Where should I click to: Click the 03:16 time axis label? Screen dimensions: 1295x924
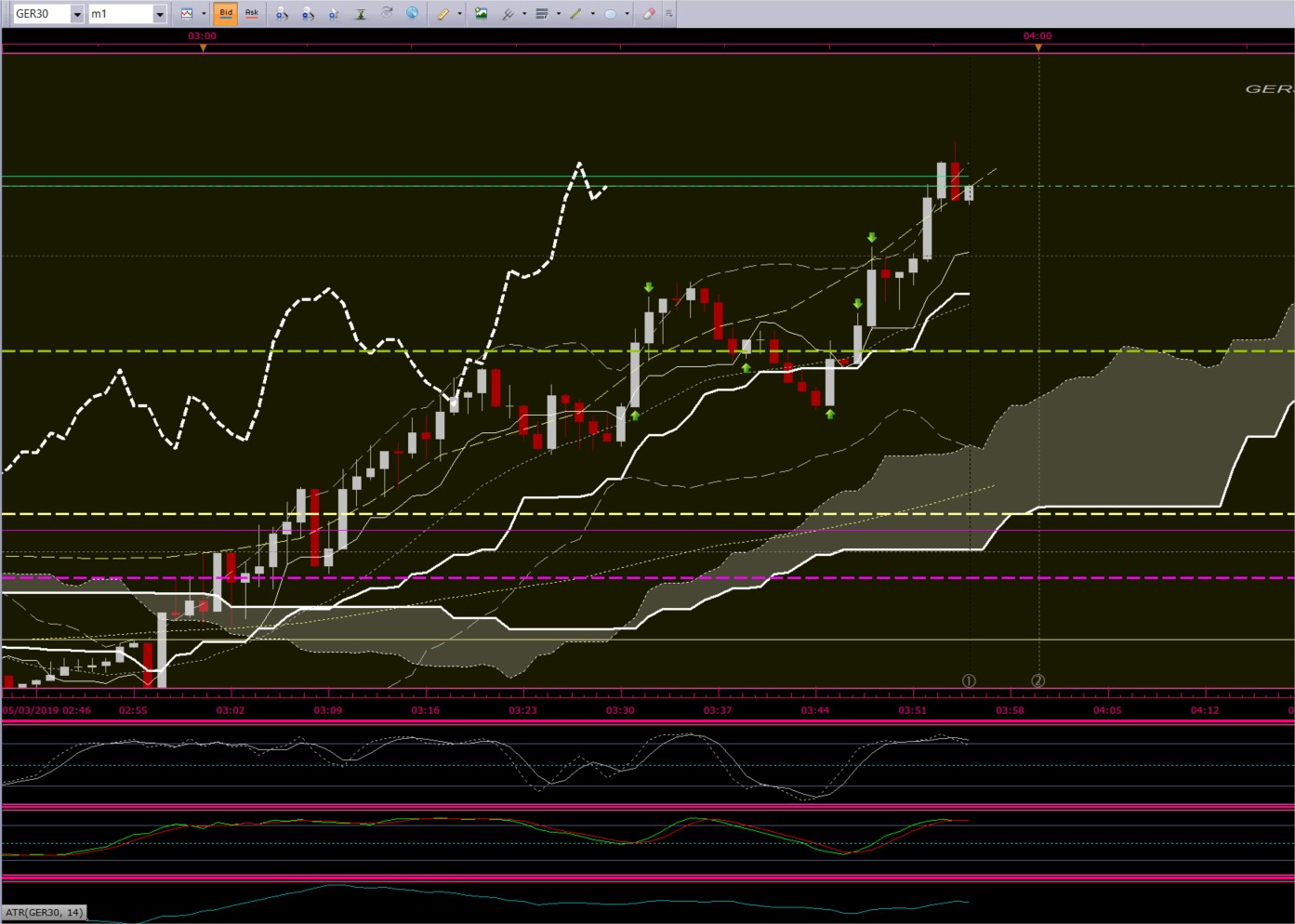[426, 710]
